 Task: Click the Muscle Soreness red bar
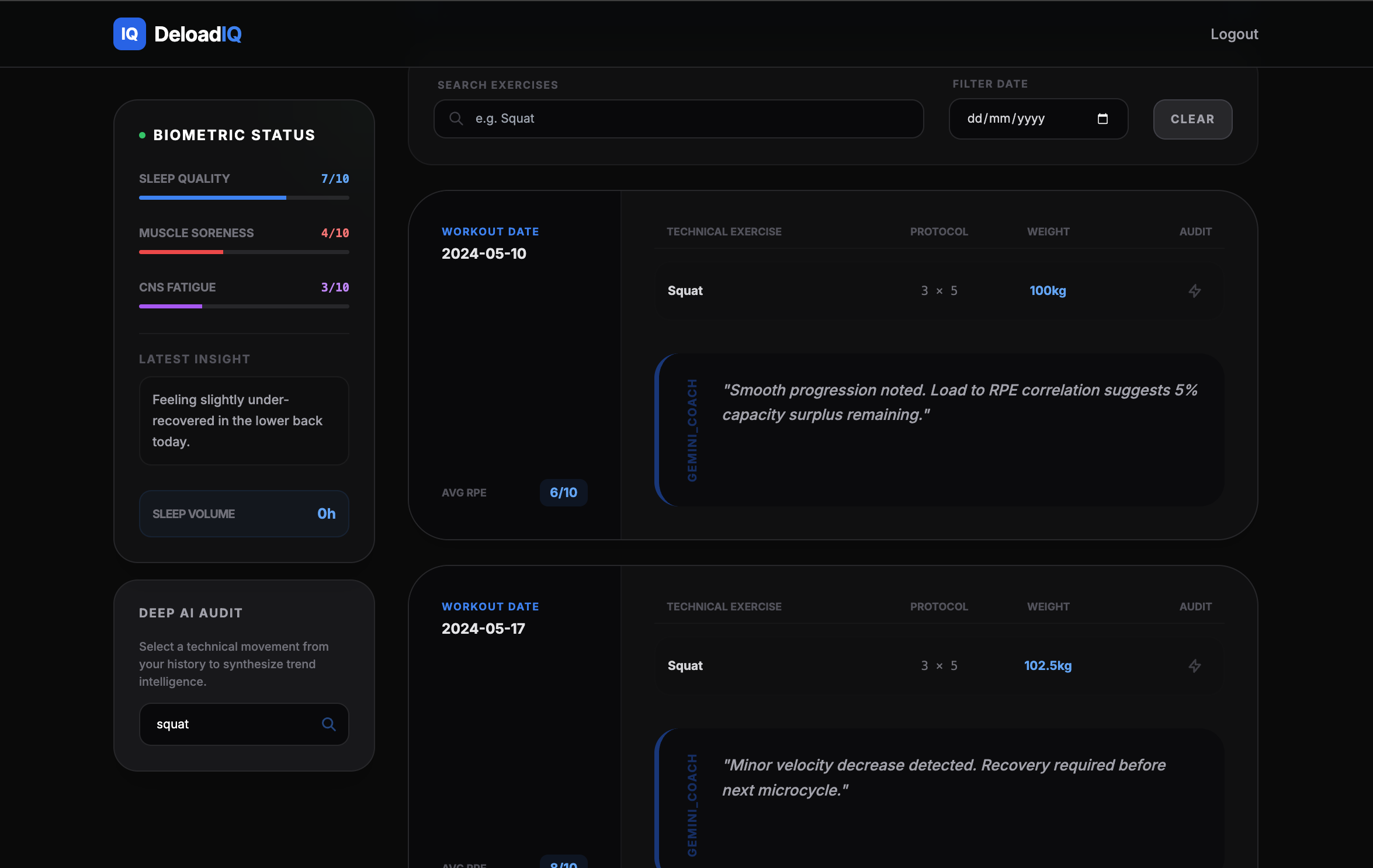tap(181, 252)
